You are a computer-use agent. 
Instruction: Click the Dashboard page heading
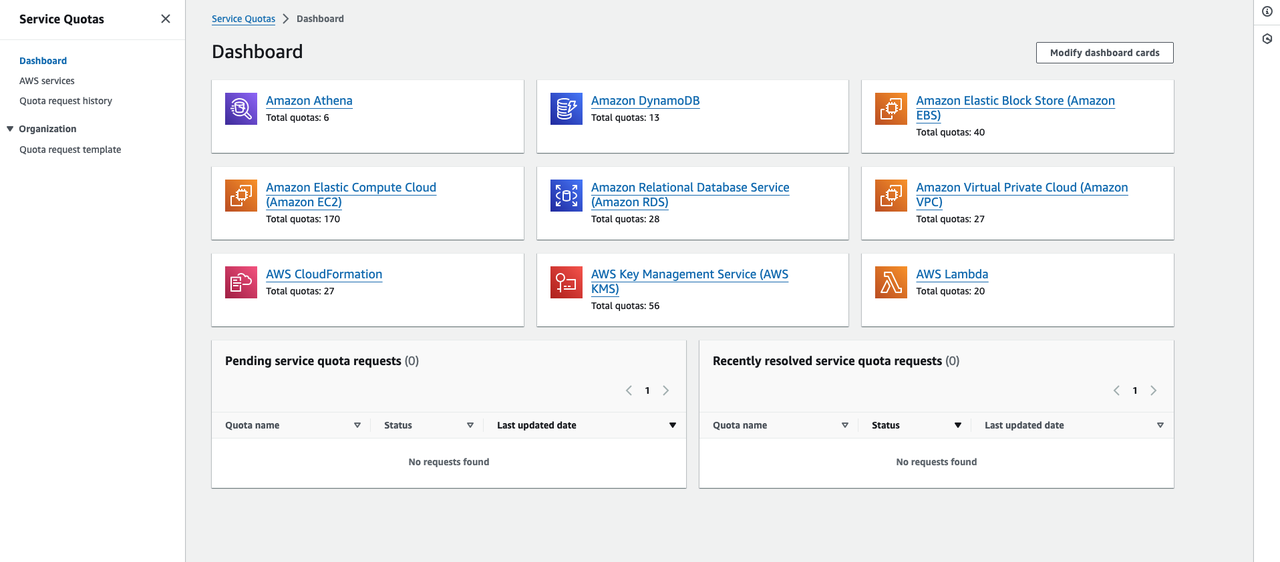point(257,52)
